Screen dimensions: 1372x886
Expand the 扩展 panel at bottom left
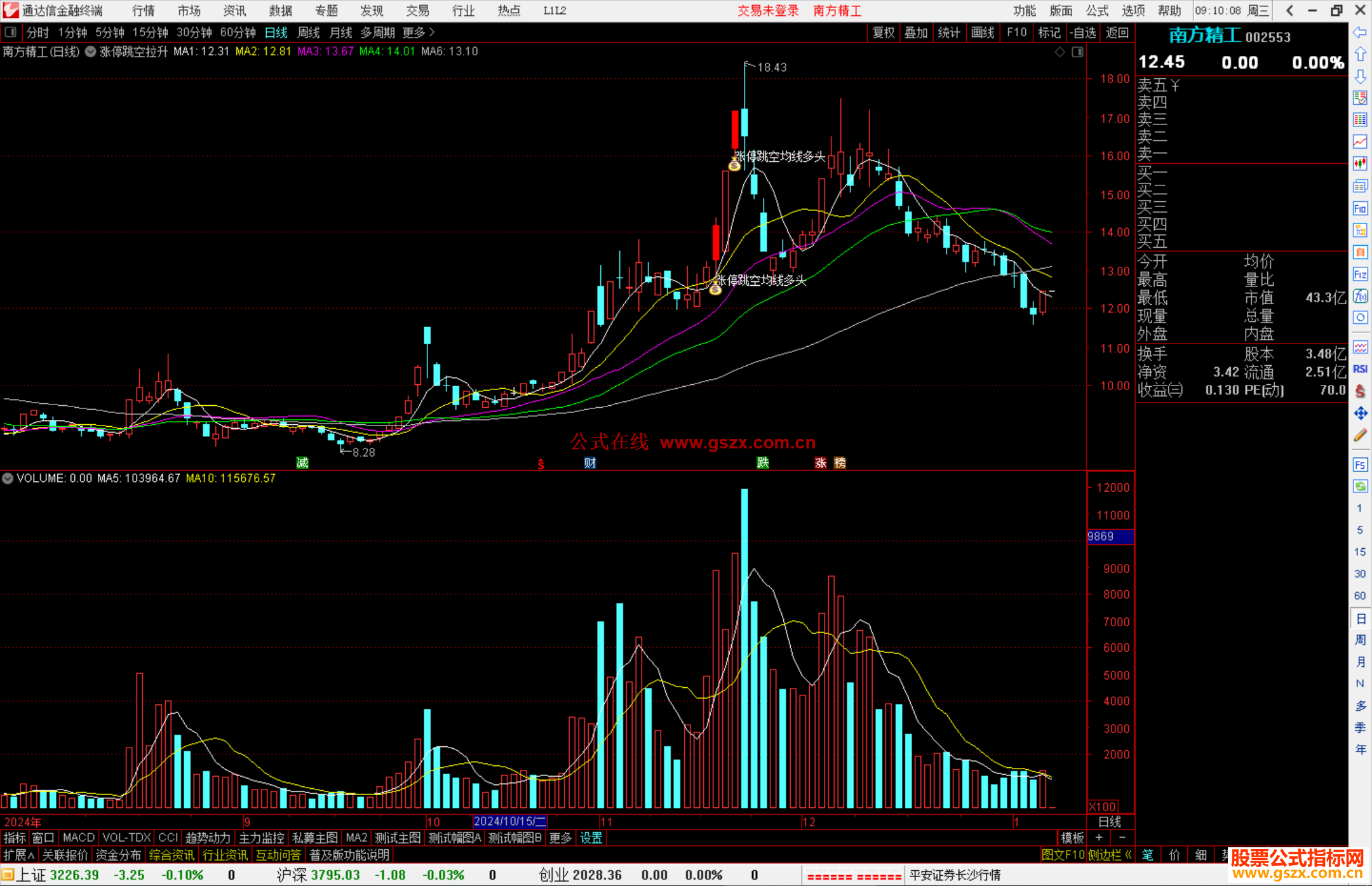pos(19,855)
